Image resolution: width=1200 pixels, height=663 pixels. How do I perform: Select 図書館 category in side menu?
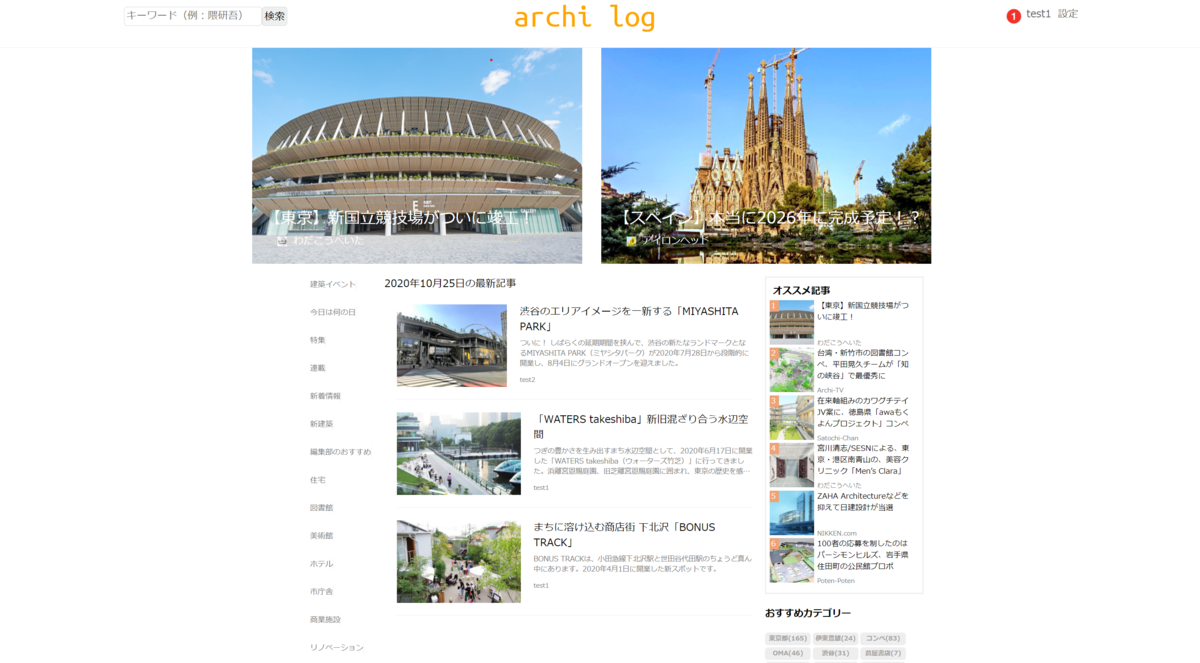[x=322, y=509]
